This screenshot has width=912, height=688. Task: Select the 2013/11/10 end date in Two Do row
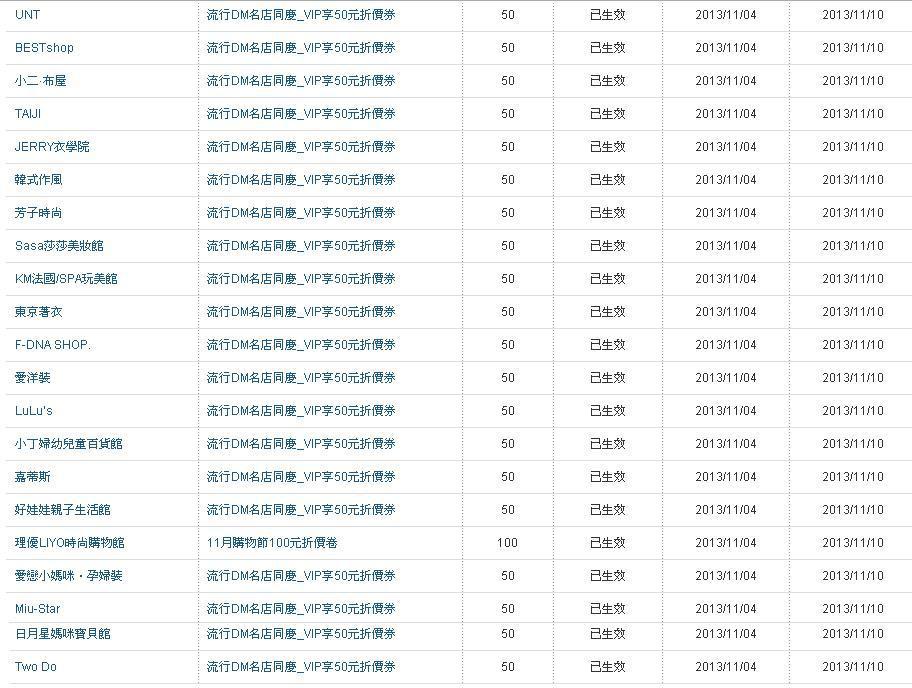click(x=853, y=666)
